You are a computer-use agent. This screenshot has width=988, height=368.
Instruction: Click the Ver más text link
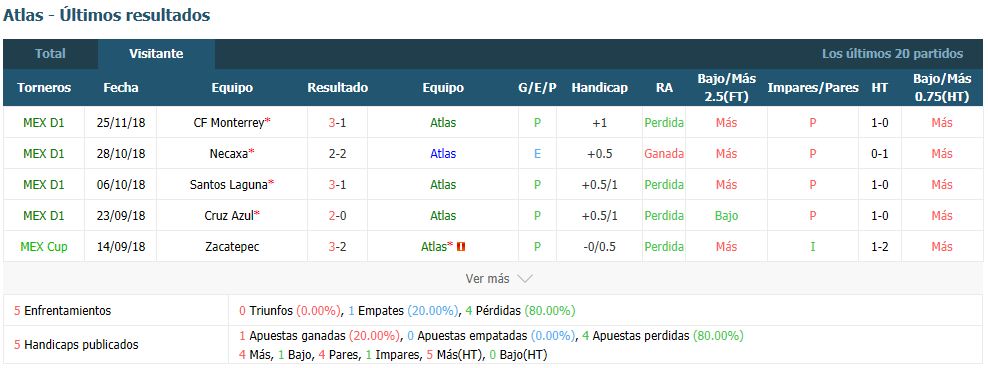(x=487, y=279)
